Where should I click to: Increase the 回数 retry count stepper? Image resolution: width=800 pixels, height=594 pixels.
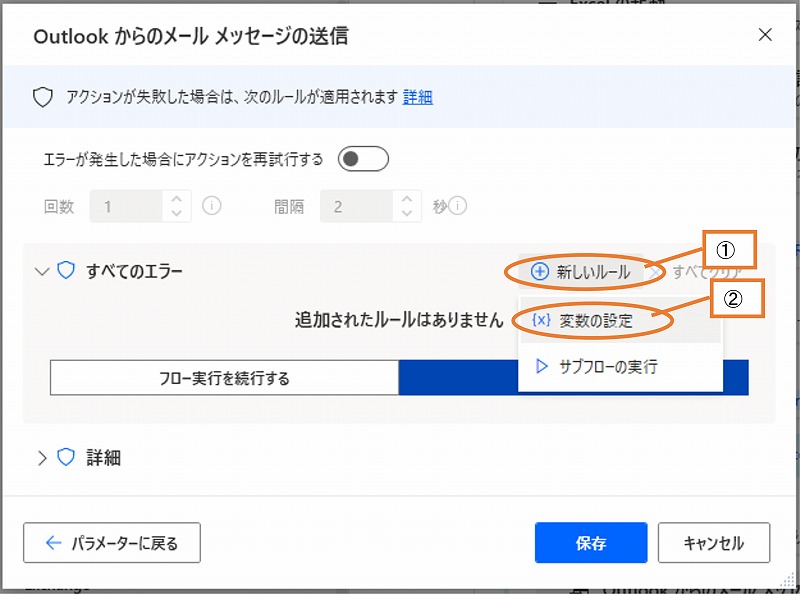coord(177,200)
